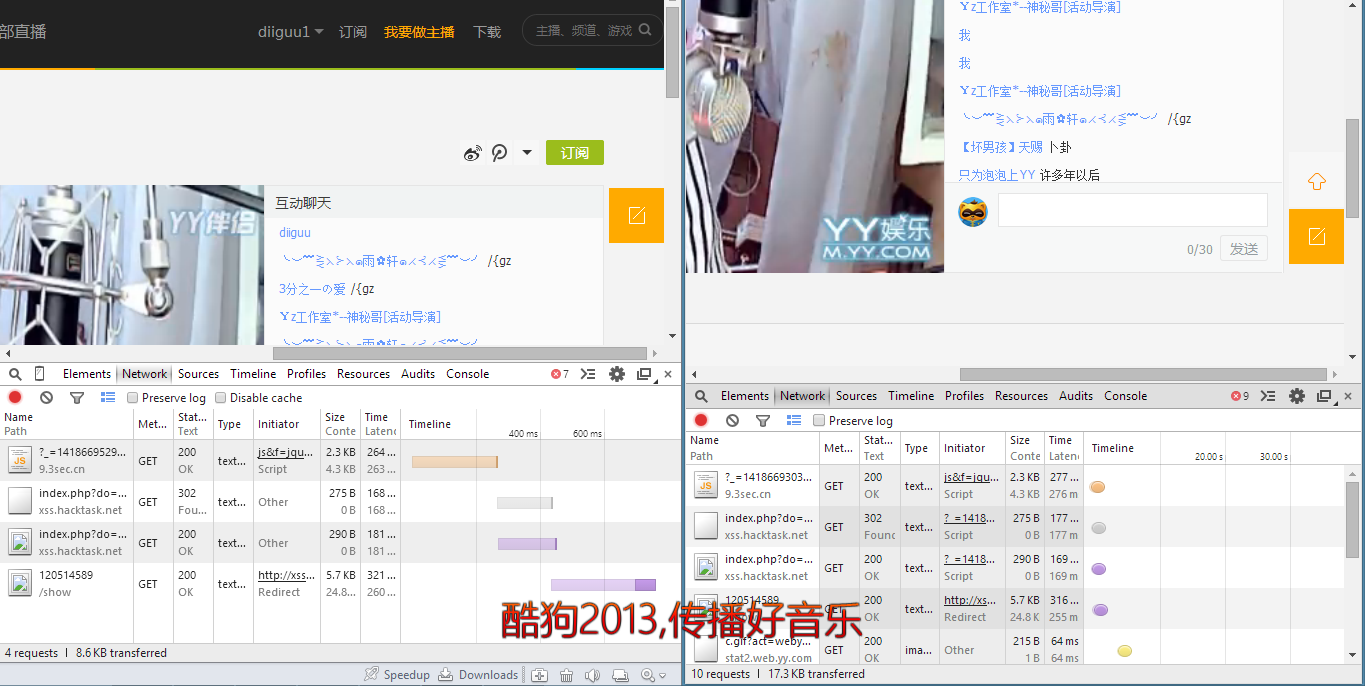
Task: Toggle device mode icon in left DevTools
Action: click(40, 374)
